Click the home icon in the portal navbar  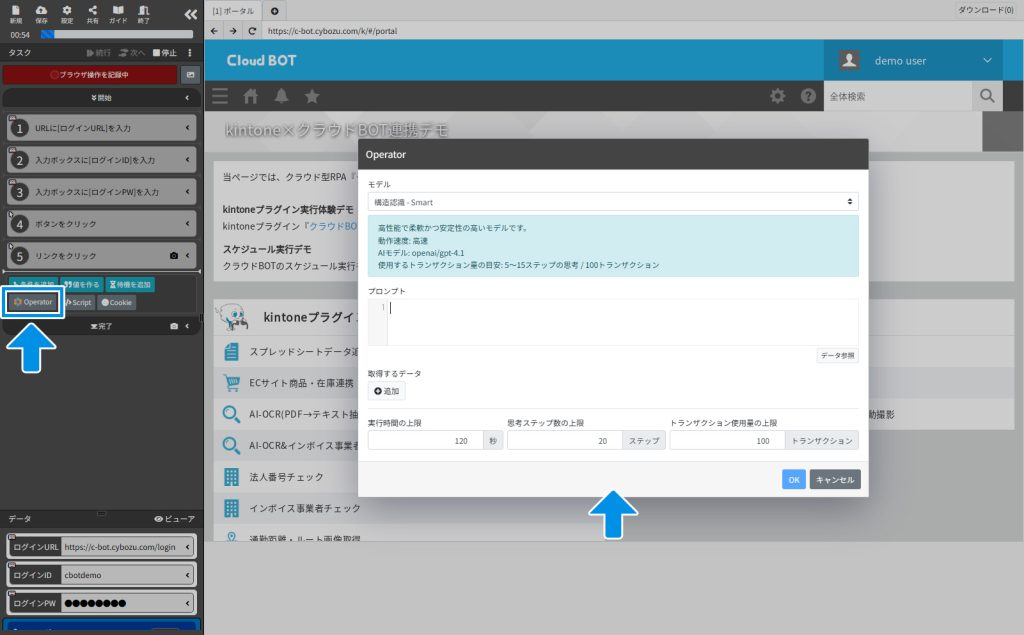pos(251,97)
